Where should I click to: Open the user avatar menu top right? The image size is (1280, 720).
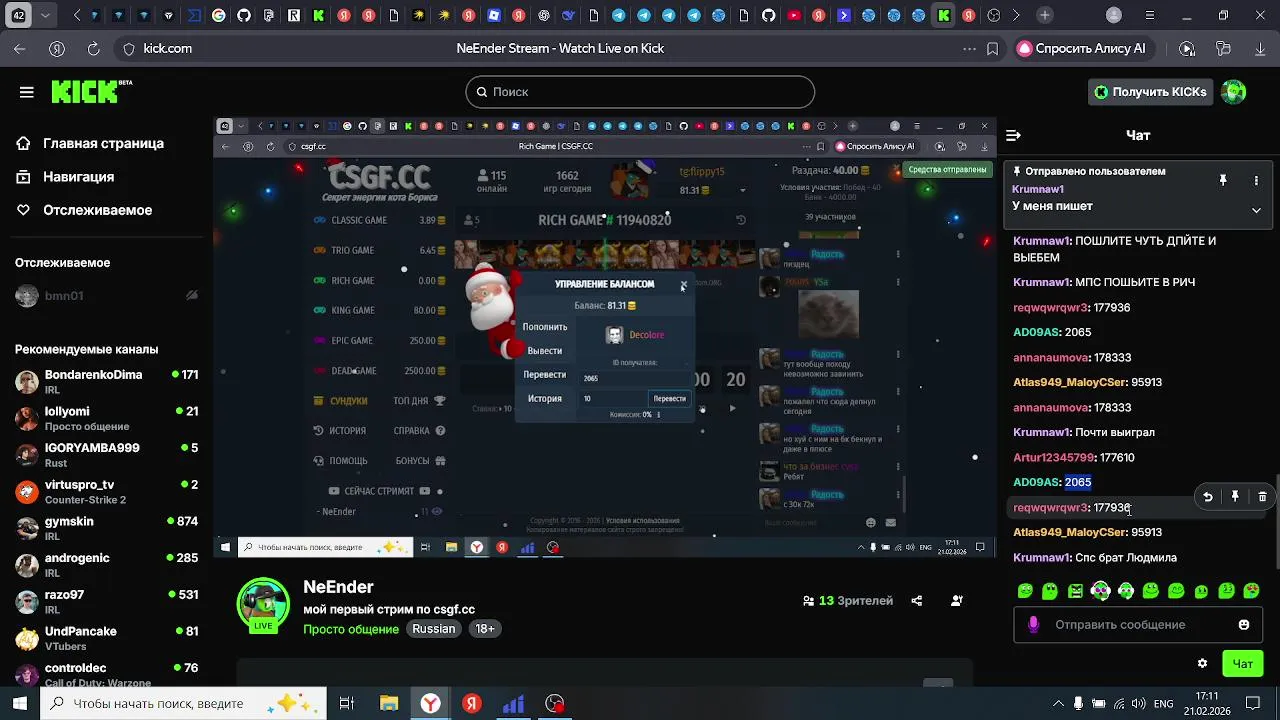(x=1234, y=92)
